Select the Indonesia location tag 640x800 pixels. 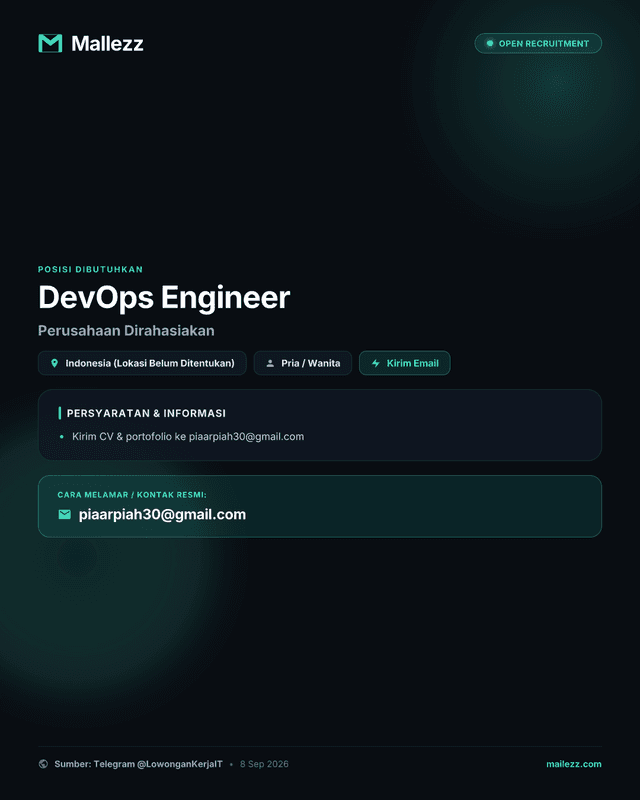point(142,363)
